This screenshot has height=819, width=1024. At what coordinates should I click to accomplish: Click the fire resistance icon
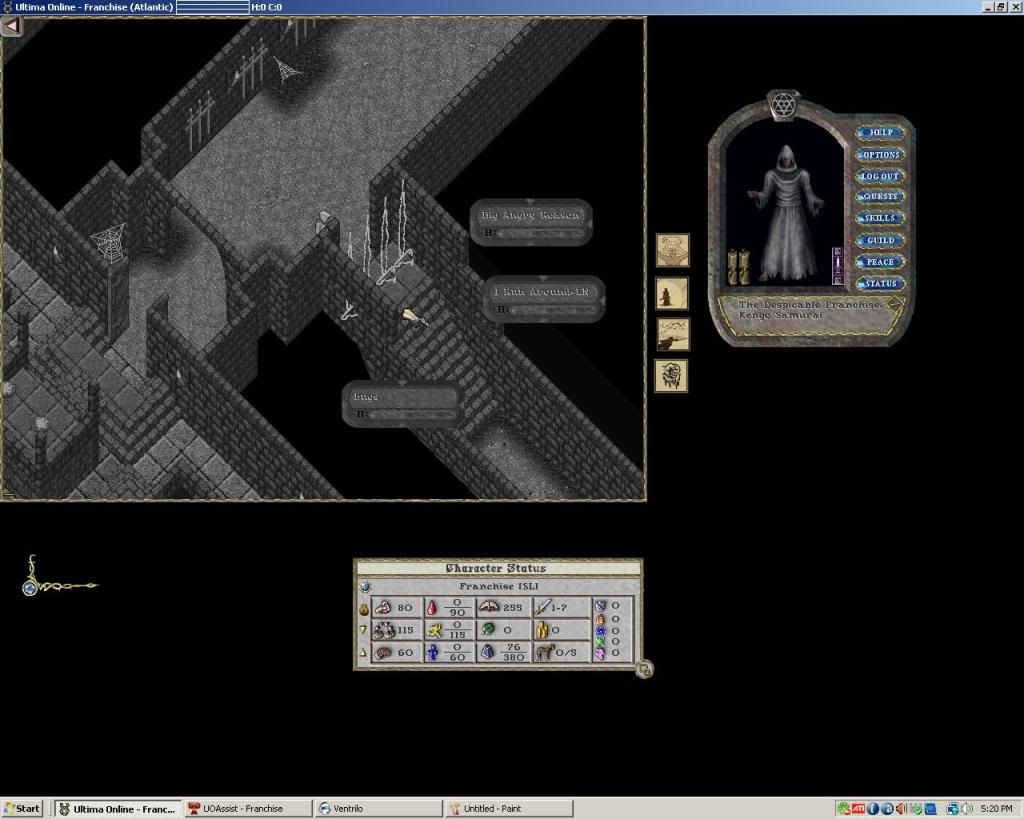(x=600, y=618)
